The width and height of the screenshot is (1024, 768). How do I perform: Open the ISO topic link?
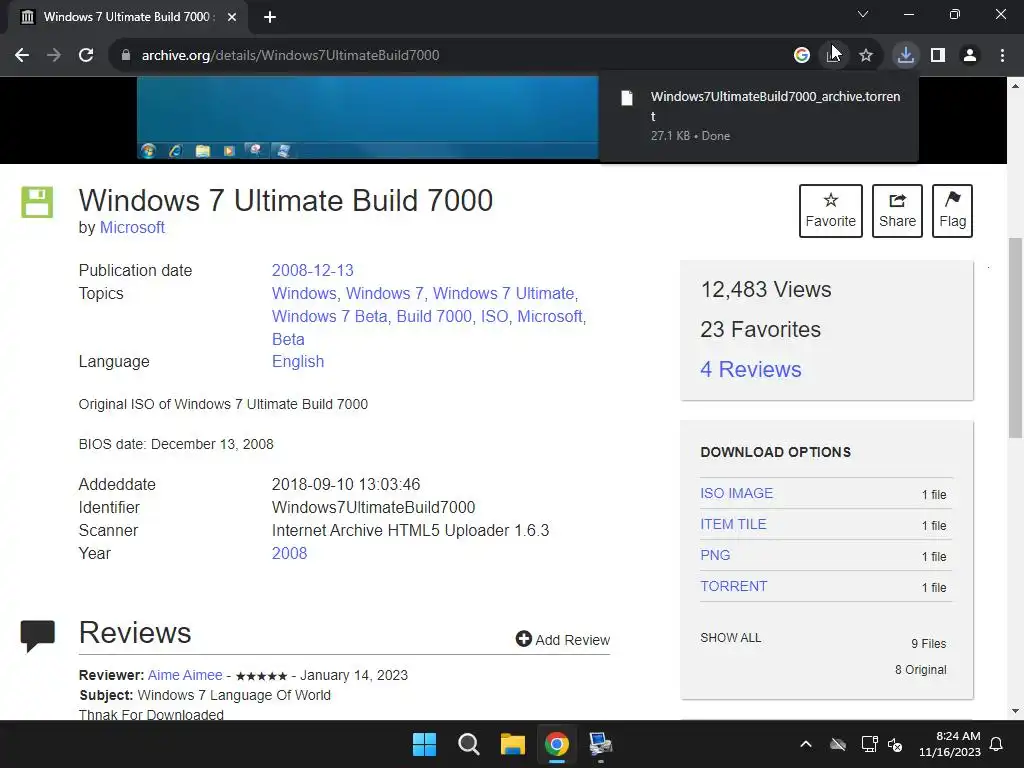click(x=494, y=316)
